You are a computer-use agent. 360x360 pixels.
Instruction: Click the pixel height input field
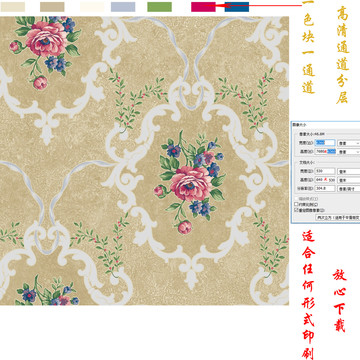(325, 152)
